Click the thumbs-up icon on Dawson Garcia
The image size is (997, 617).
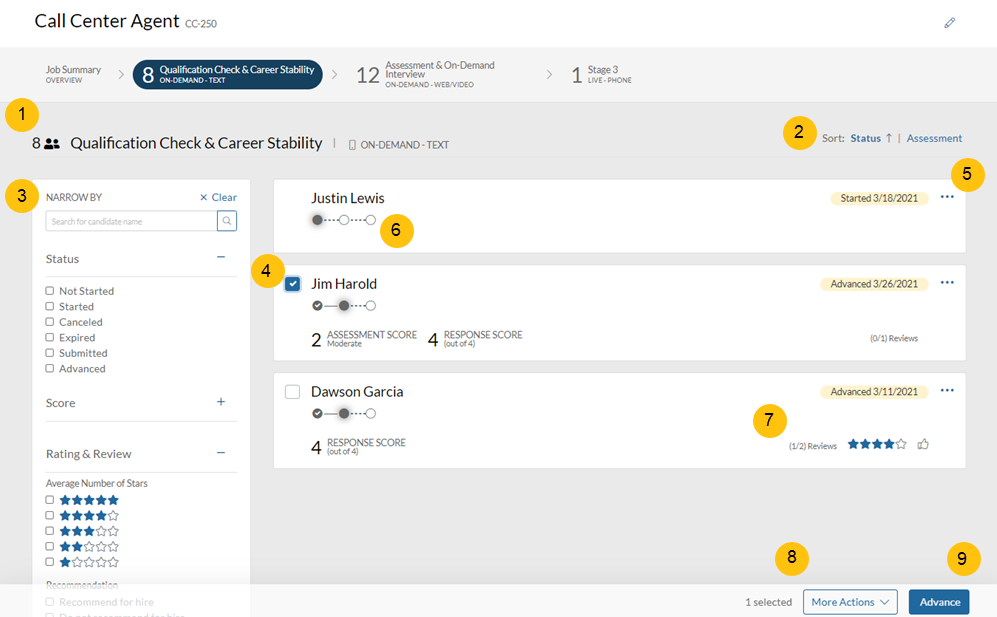pyautogui.click(x=923, y=444)
